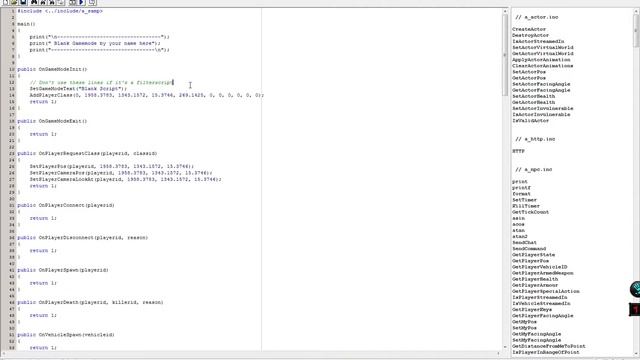Select SetTimer in the function list
640x360 pixels.
[524, 200]
